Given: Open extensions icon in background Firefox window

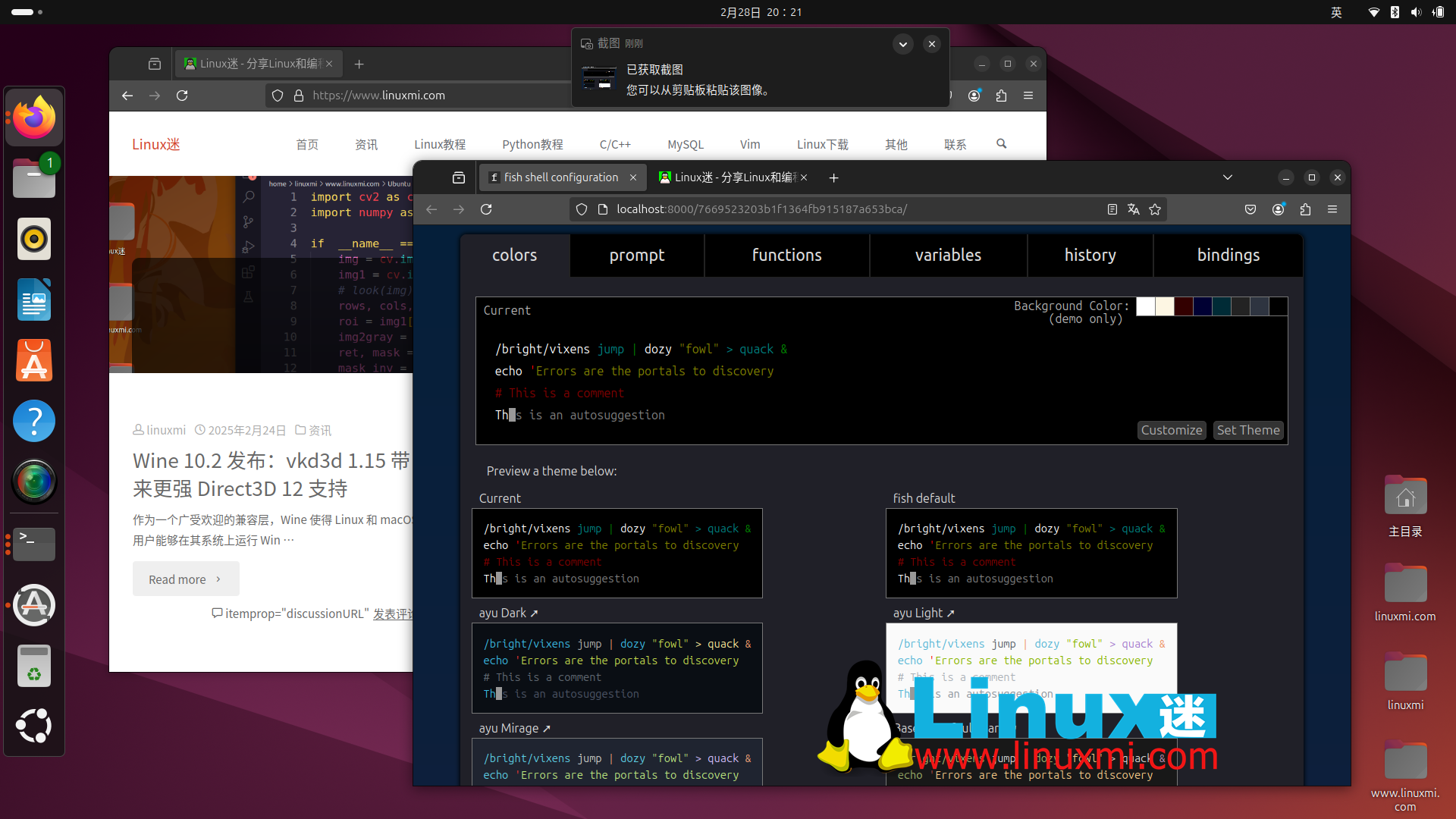Looking at the screenshot, I should coord(1001,96).
